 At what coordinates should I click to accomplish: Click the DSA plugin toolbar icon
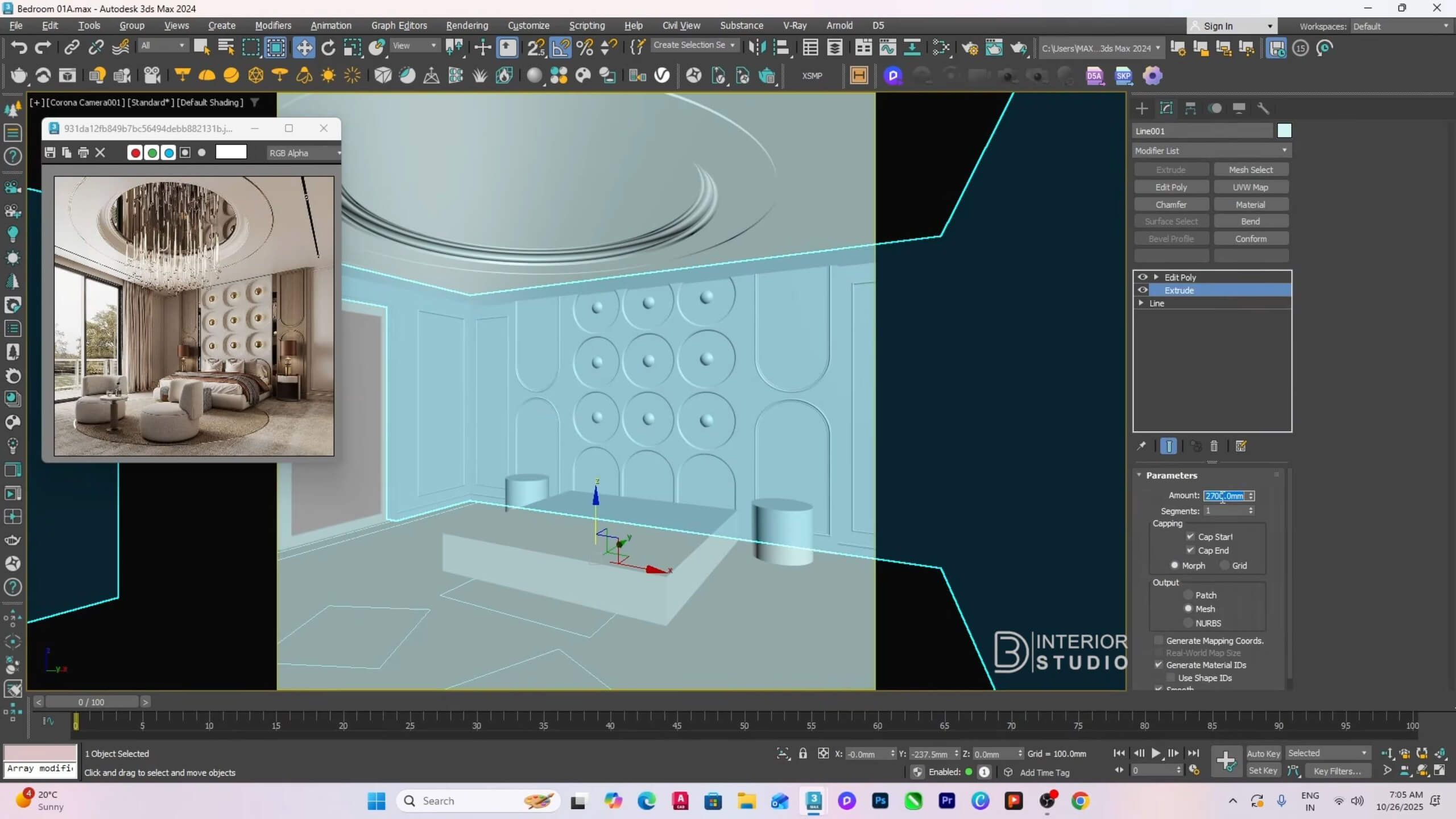pyautogui.click(x=1095, y=76)
